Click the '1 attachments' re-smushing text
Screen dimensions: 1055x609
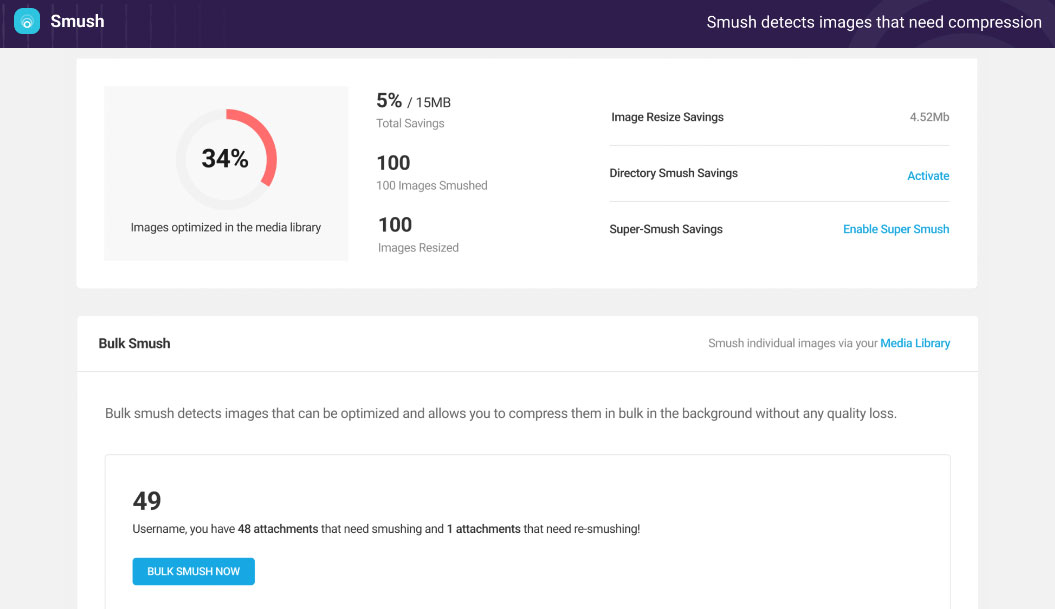[484, 529]
